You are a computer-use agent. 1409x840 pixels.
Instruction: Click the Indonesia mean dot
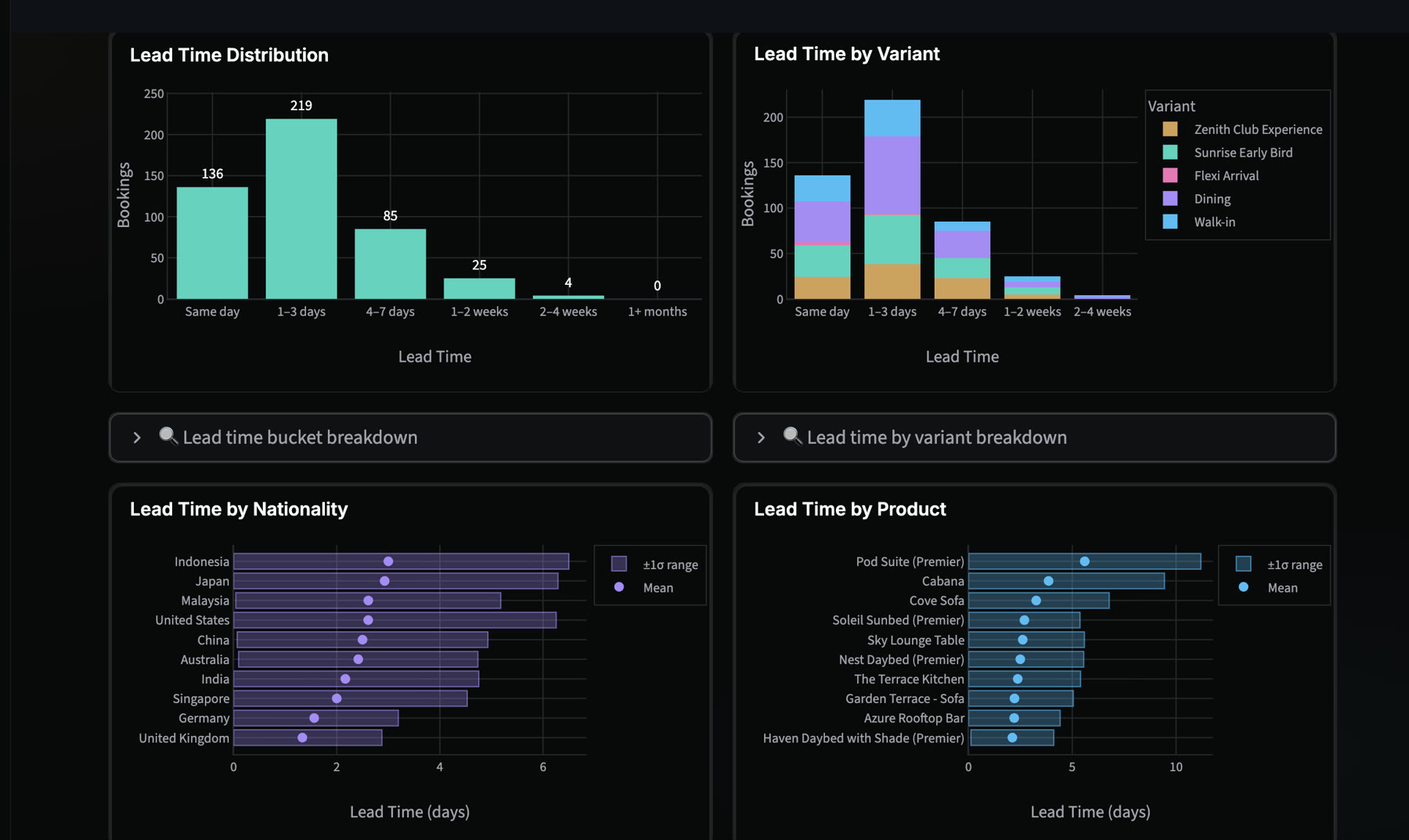388,561
